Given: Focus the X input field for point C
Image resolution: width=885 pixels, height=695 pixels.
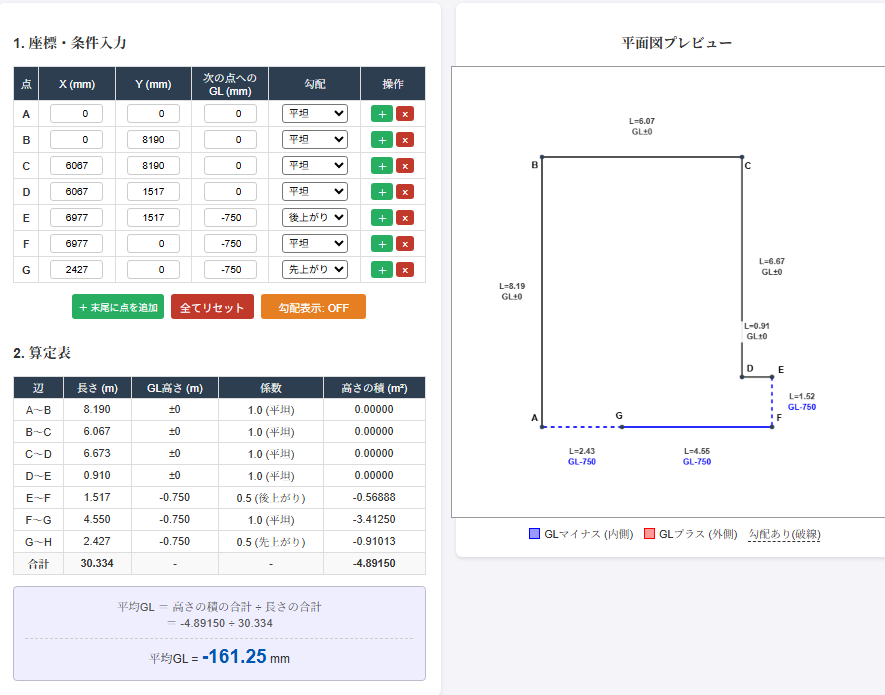Looking at the screenshot, I should point(76,166).
